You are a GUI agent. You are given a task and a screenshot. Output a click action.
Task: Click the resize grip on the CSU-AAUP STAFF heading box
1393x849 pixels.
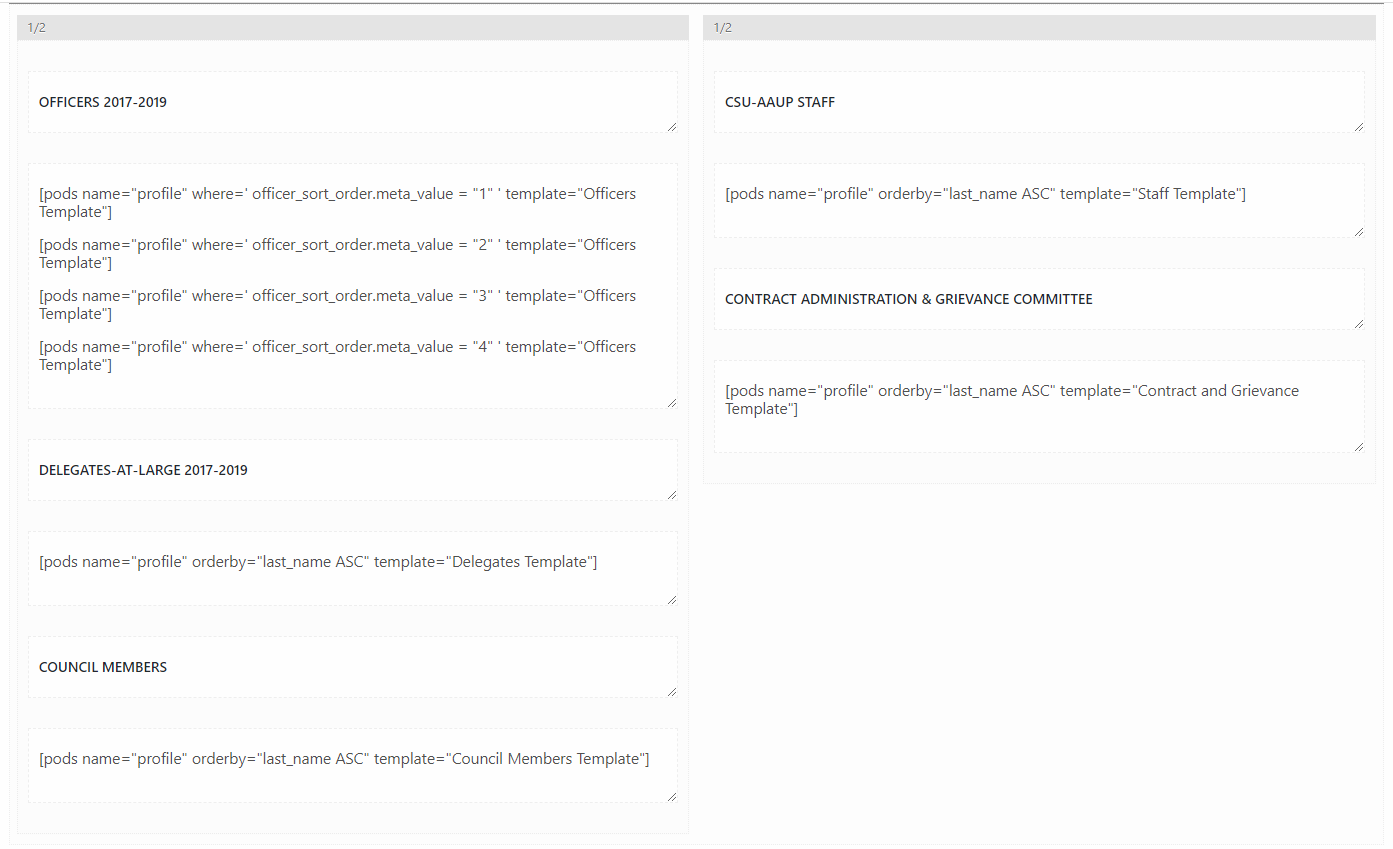tap(1360, 126)
